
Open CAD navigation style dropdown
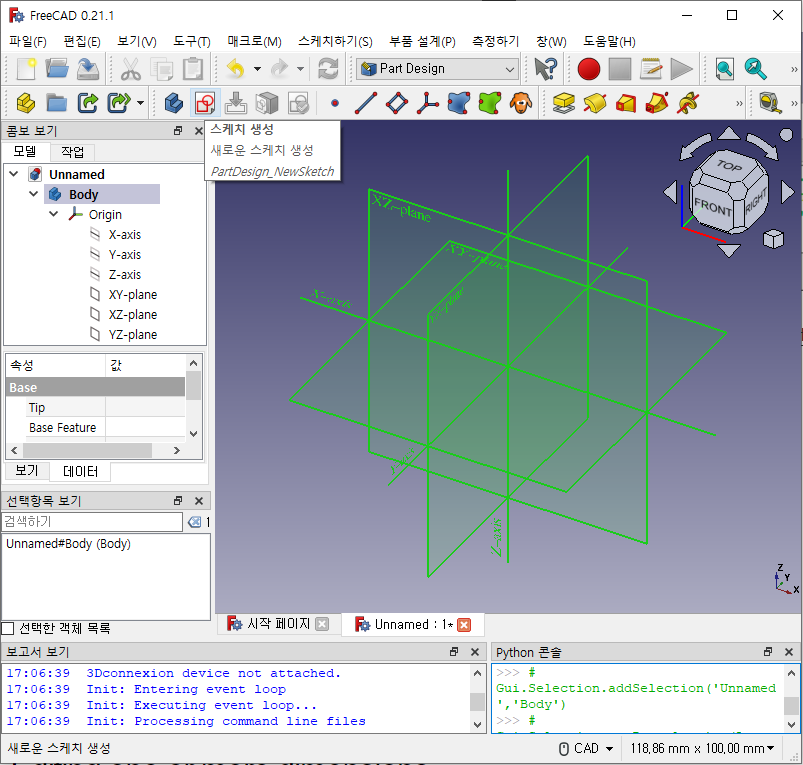tap(586, 749)
